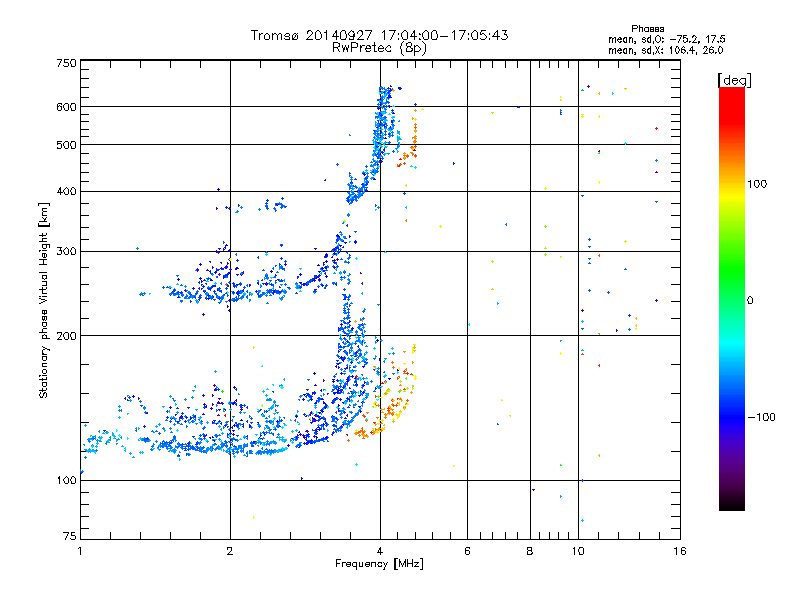Click the '0' colorbar tick label
This screenshot has width=800, height=600.
point(750,301)
